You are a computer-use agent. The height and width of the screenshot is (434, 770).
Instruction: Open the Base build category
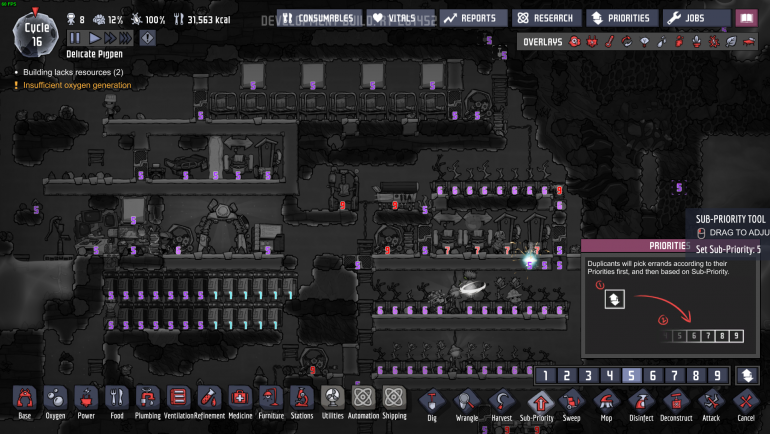(x=25, y=403)
